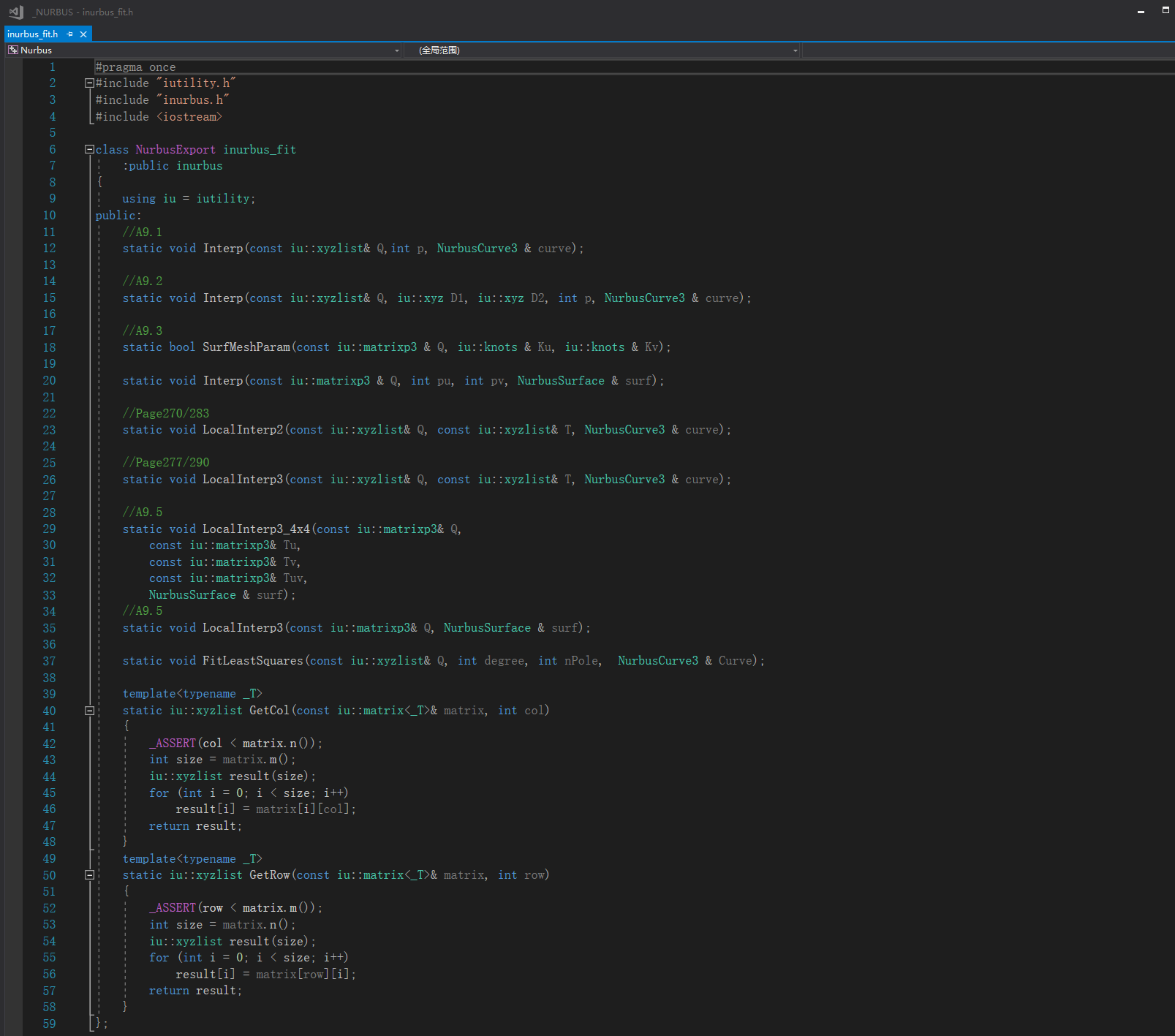This screenshot has width=1175, height=1036.
Task: Click the closing '};' on line 59
Action: 102,1024
